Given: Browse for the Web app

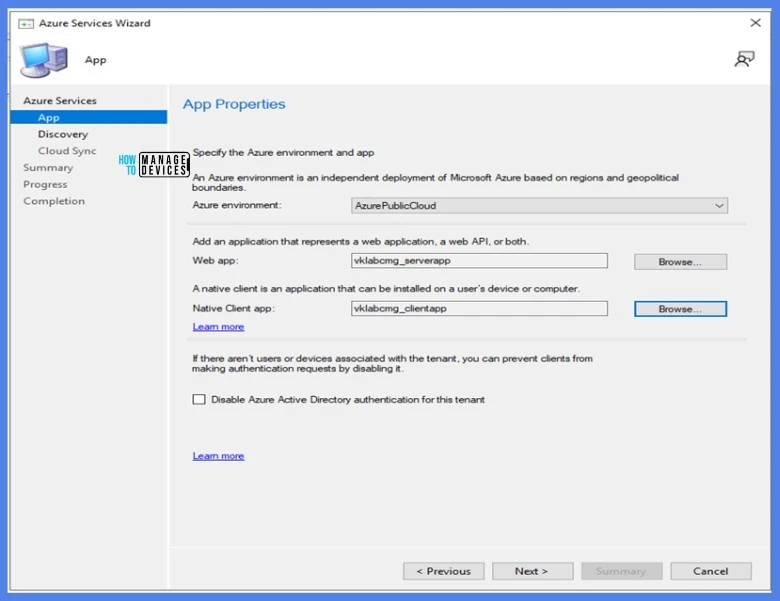Looking at the screenshot, I should (x=680, y=262).
